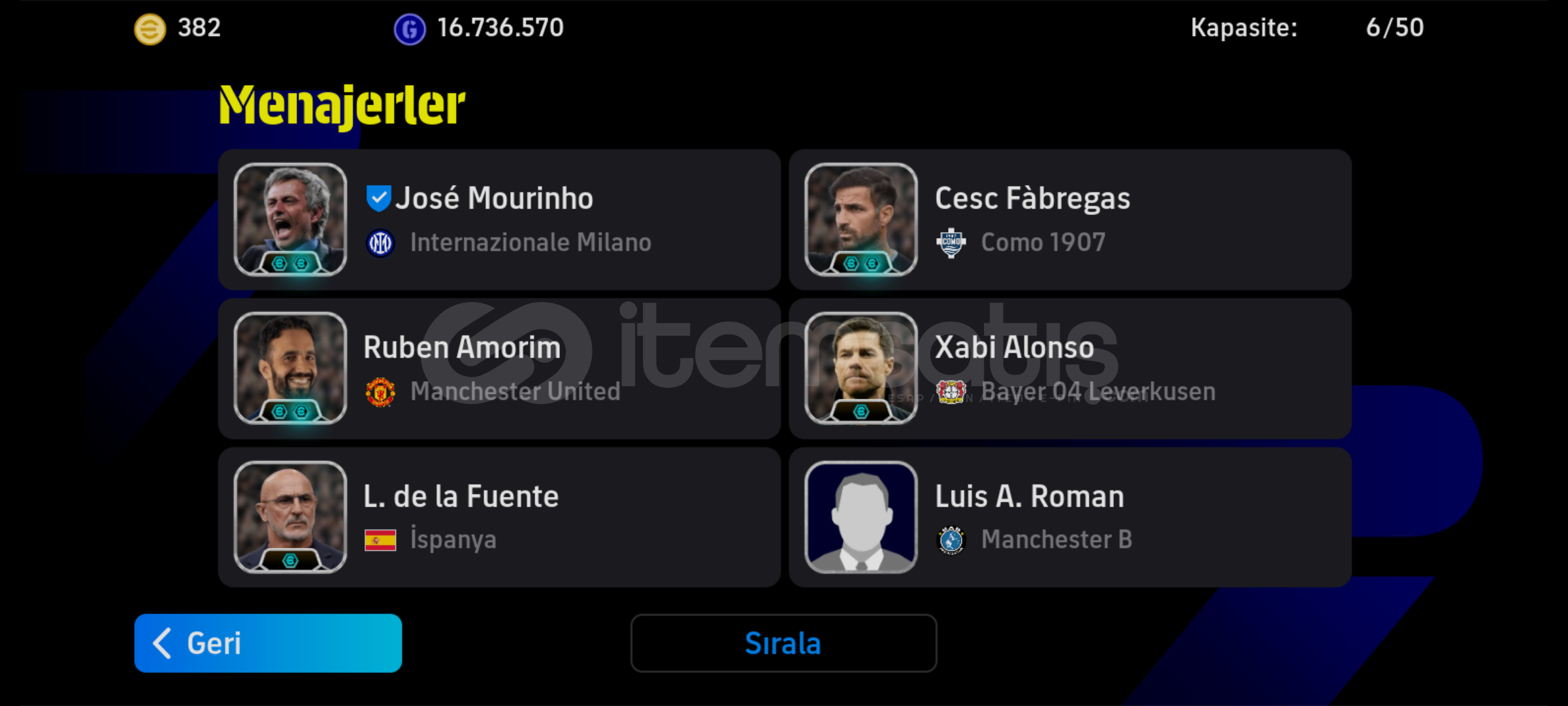Click the Como 1907 club crest
The image size is (1568, 706).
coord(951,243)
